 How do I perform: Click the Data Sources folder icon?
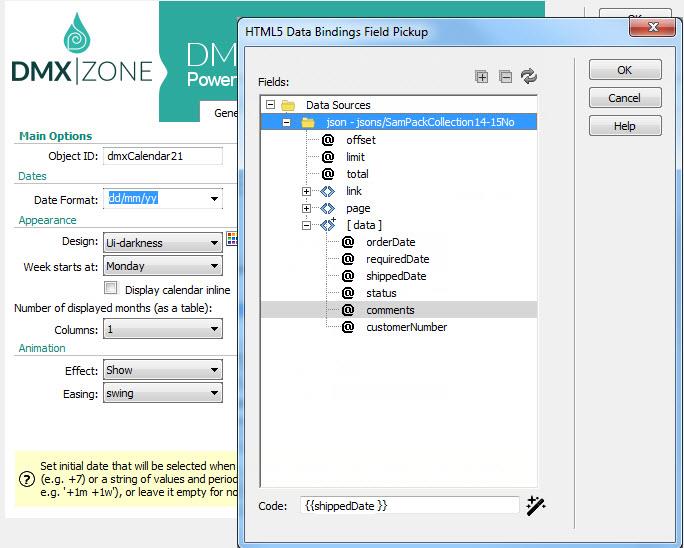point(288,105)
